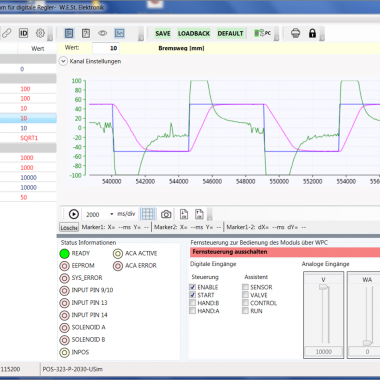Print using the printer icon
The height and width of the screenshot is (380, 380).
(295, 33)
